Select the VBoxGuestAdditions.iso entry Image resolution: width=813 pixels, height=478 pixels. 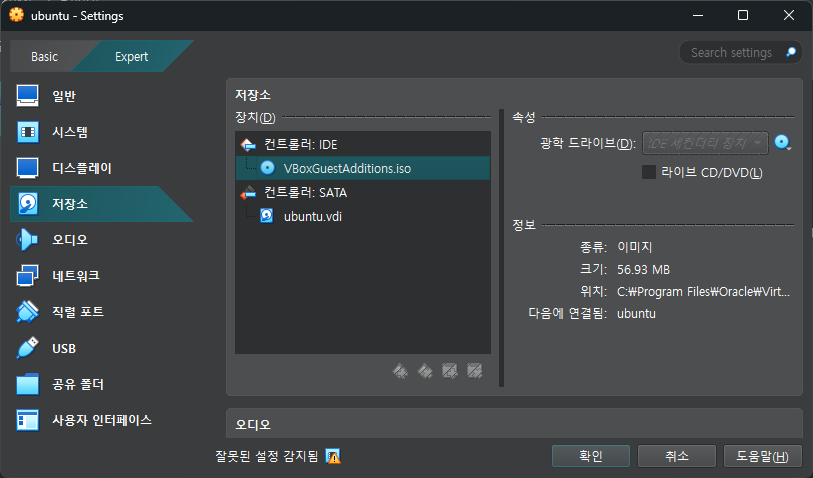coord(363,168)
